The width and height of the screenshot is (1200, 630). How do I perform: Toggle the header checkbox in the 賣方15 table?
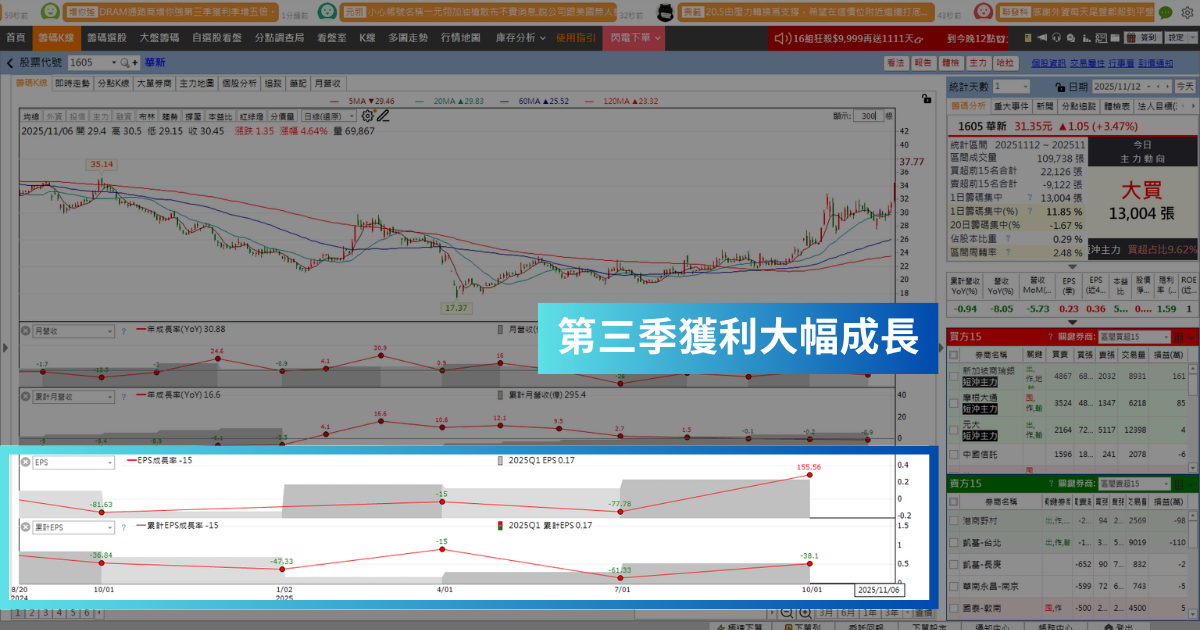pos(952,501)
